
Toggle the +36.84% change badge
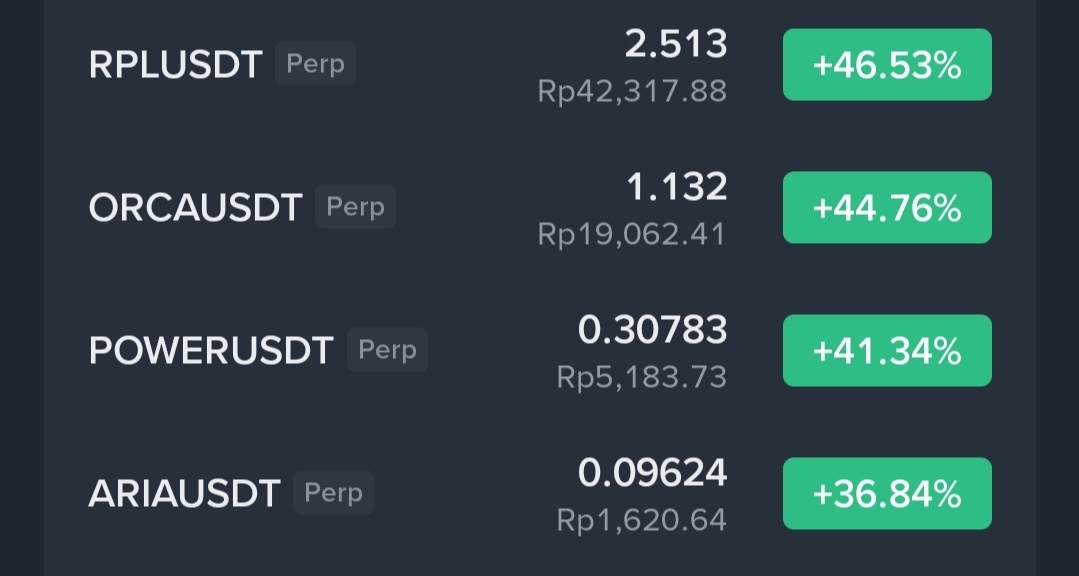887,493
